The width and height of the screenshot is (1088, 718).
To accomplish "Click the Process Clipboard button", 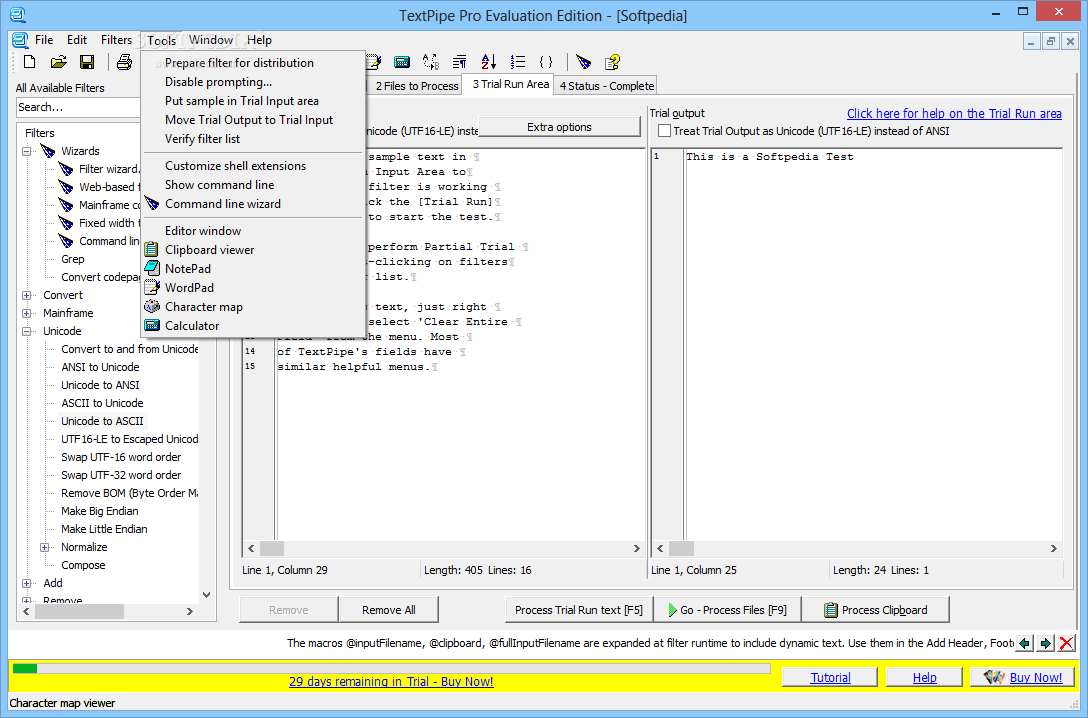I will point(876,610).
